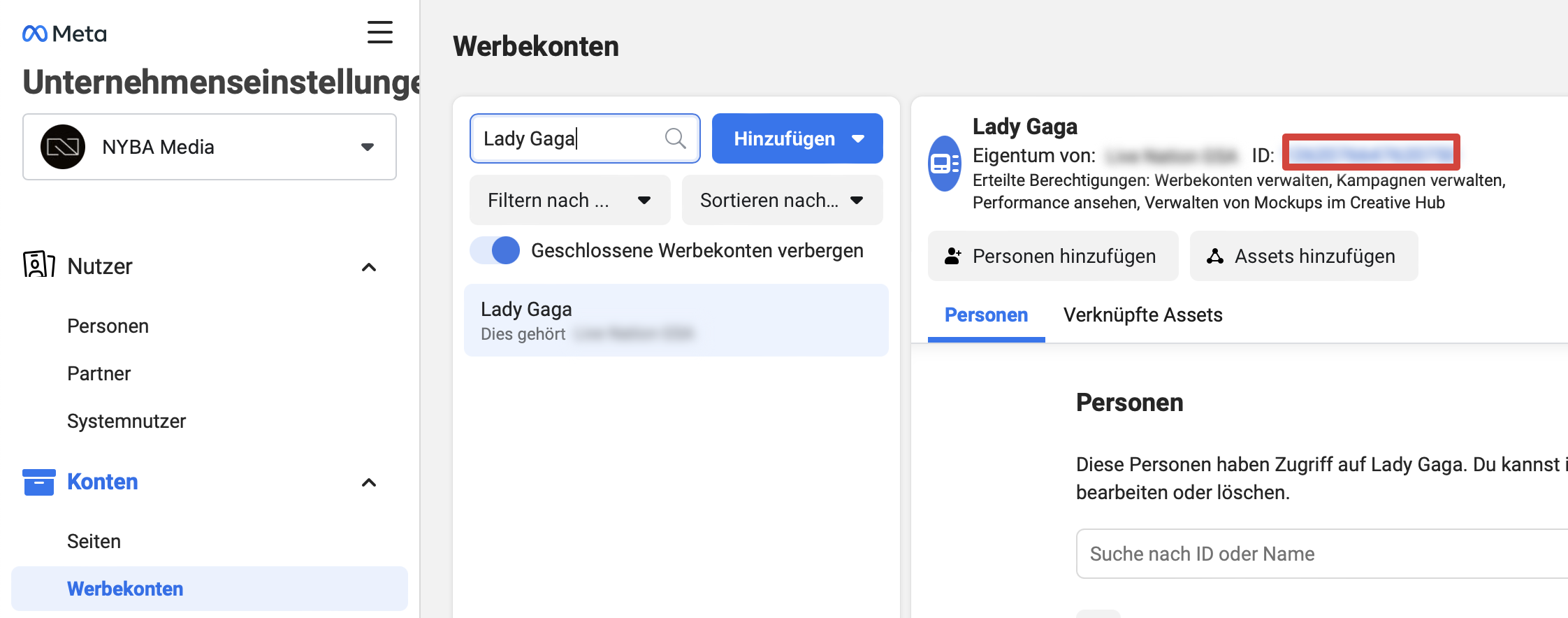Click the Nutzer section icon
Screen dimensions: 1568x618
point(38,265)
